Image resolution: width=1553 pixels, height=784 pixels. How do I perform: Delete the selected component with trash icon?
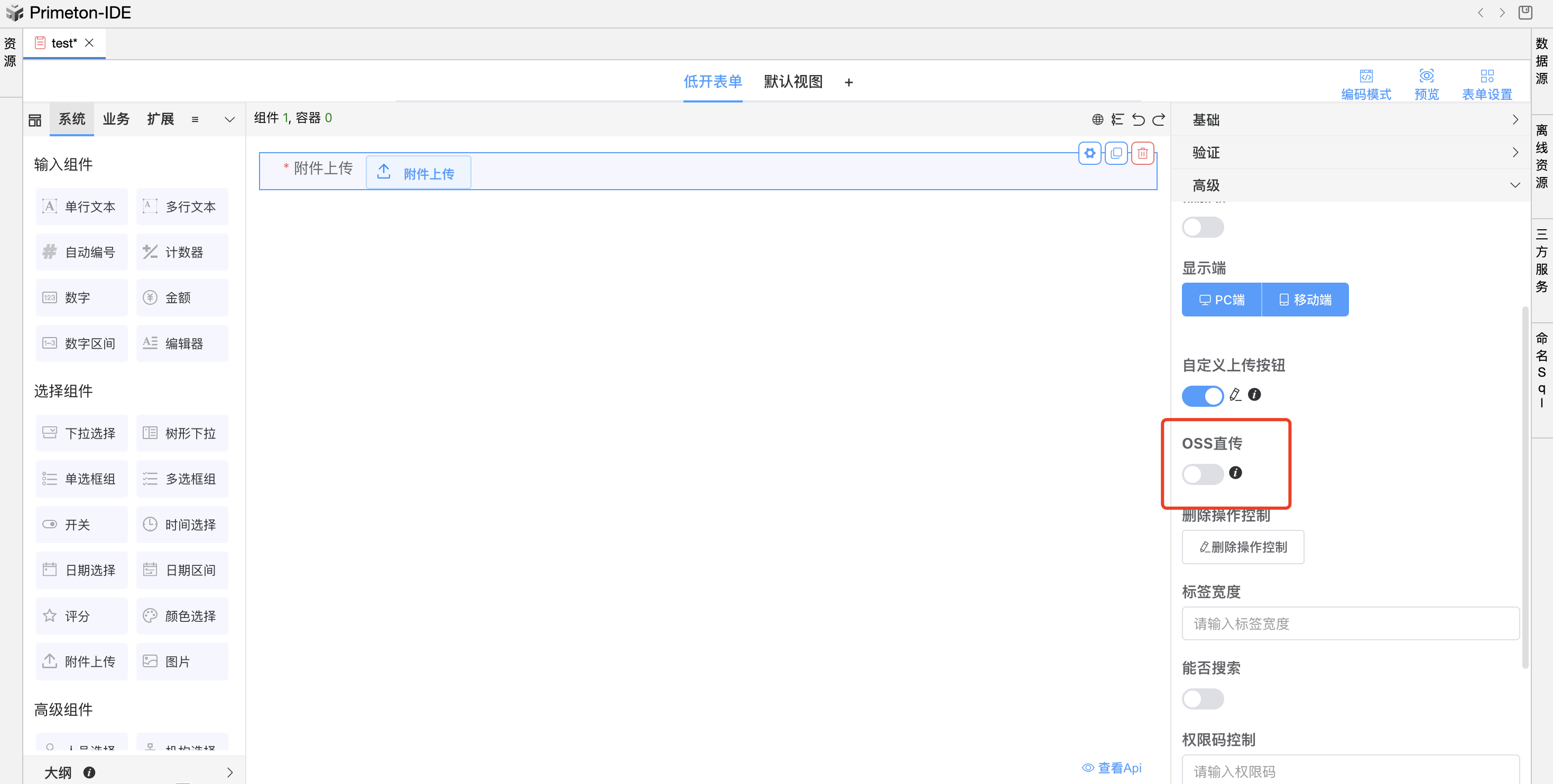pos(1142,153)
